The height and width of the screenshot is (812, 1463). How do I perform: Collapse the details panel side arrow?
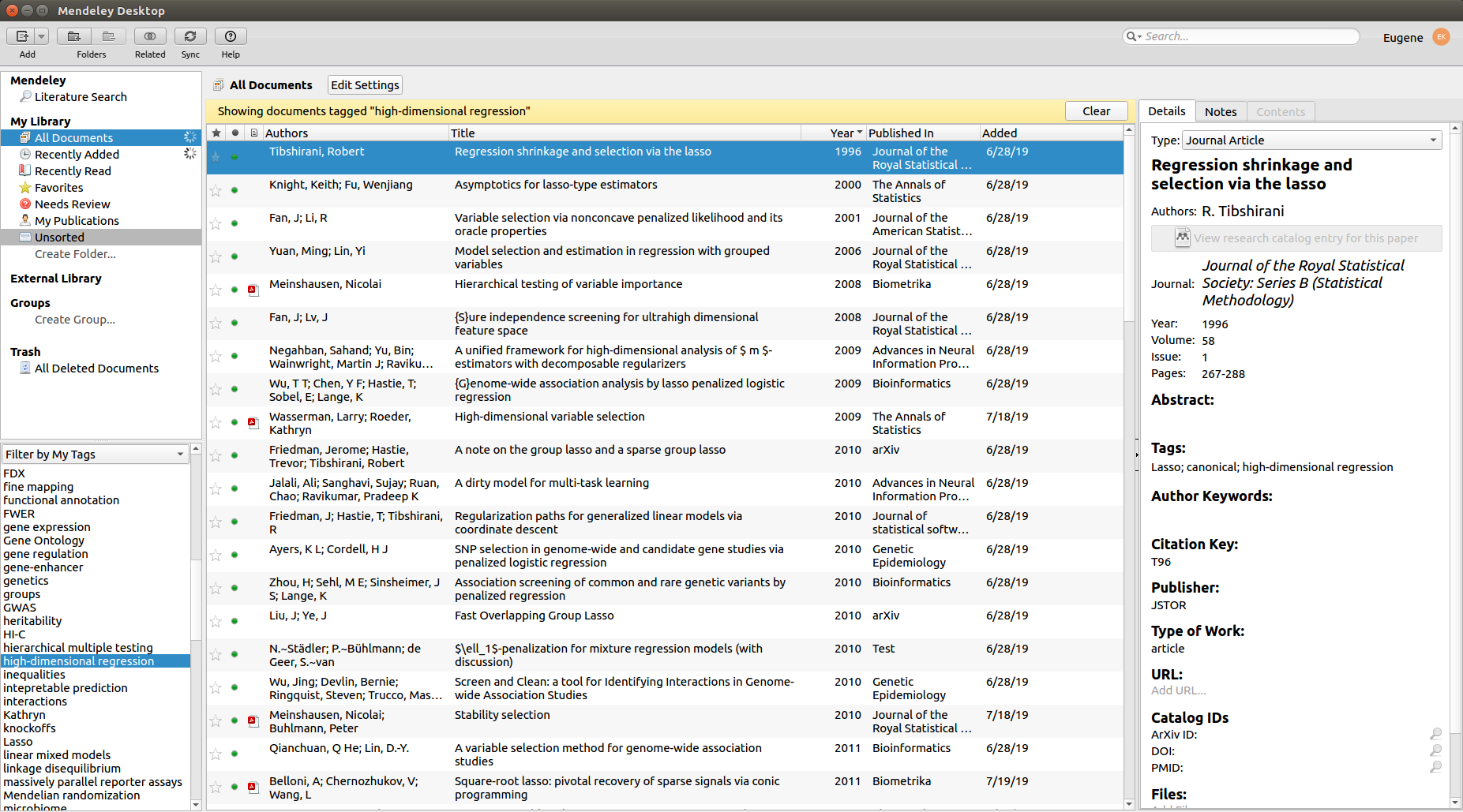point(1137,455)
